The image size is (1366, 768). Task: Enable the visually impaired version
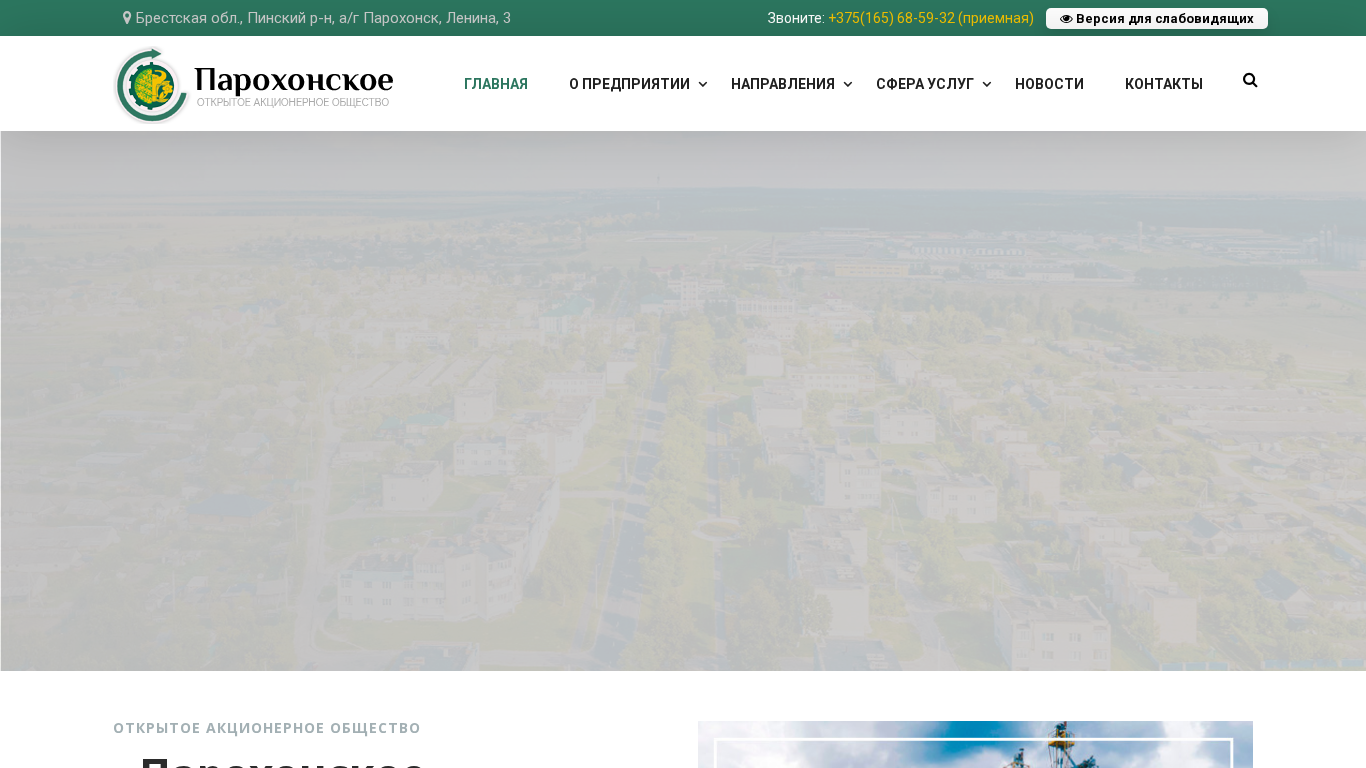[1157, 19]
